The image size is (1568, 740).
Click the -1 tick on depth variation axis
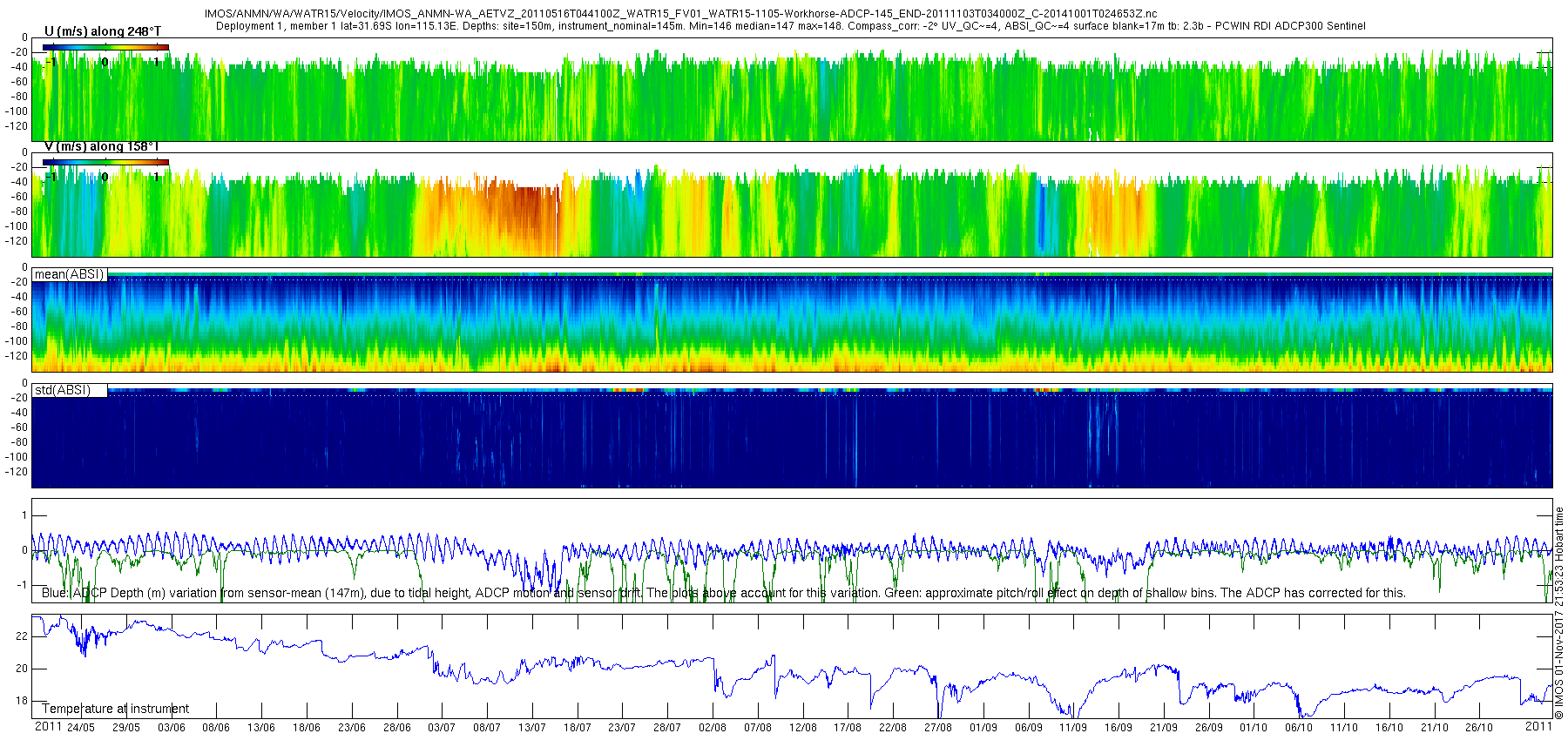coord(23,585)
